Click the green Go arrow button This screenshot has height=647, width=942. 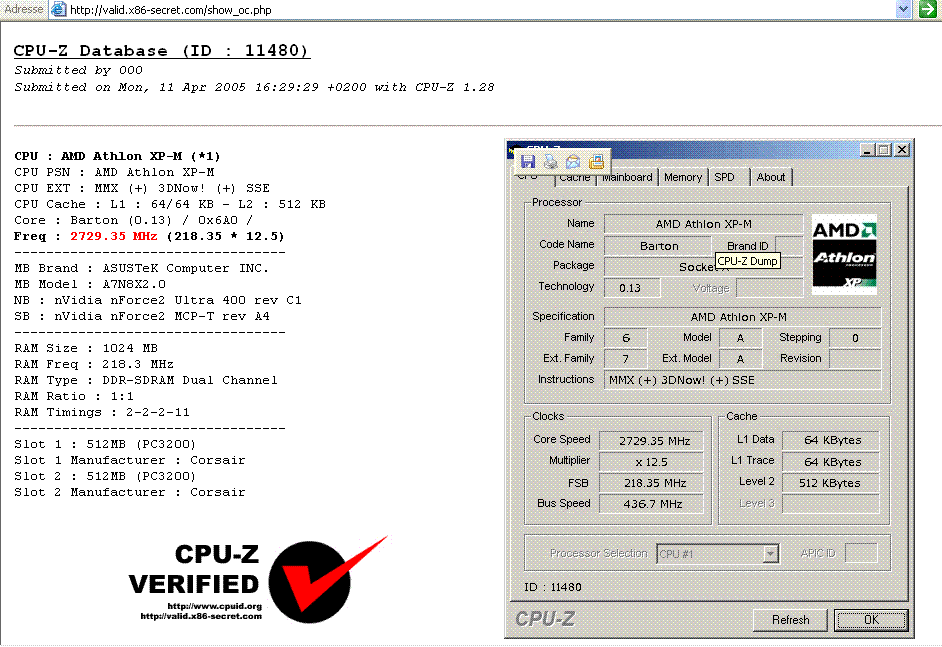pyautogui.click(x=928, y=9)
